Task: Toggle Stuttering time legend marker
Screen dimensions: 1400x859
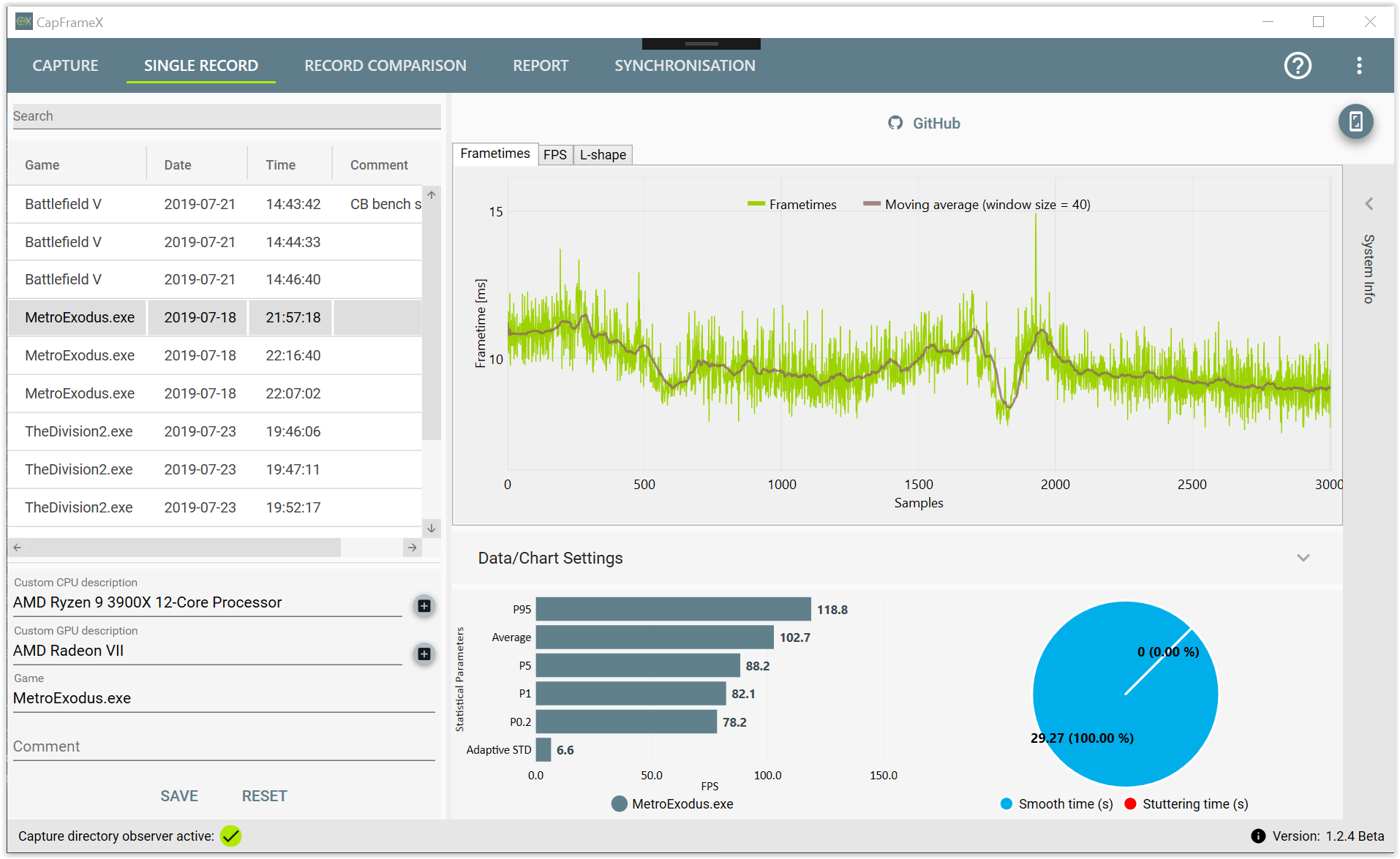Action: 1130,804
